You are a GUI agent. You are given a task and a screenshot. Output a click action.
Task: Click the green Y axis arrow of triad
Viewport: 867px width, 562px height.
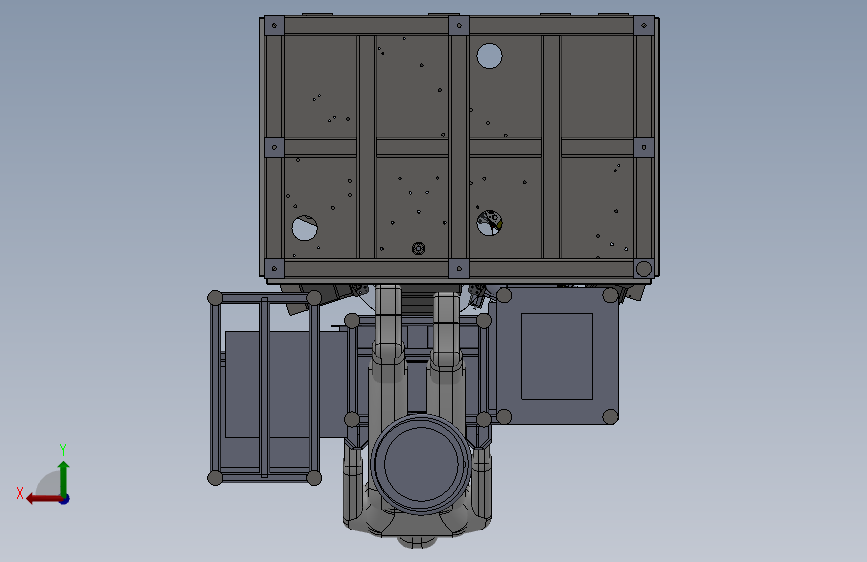click(64, 478)
